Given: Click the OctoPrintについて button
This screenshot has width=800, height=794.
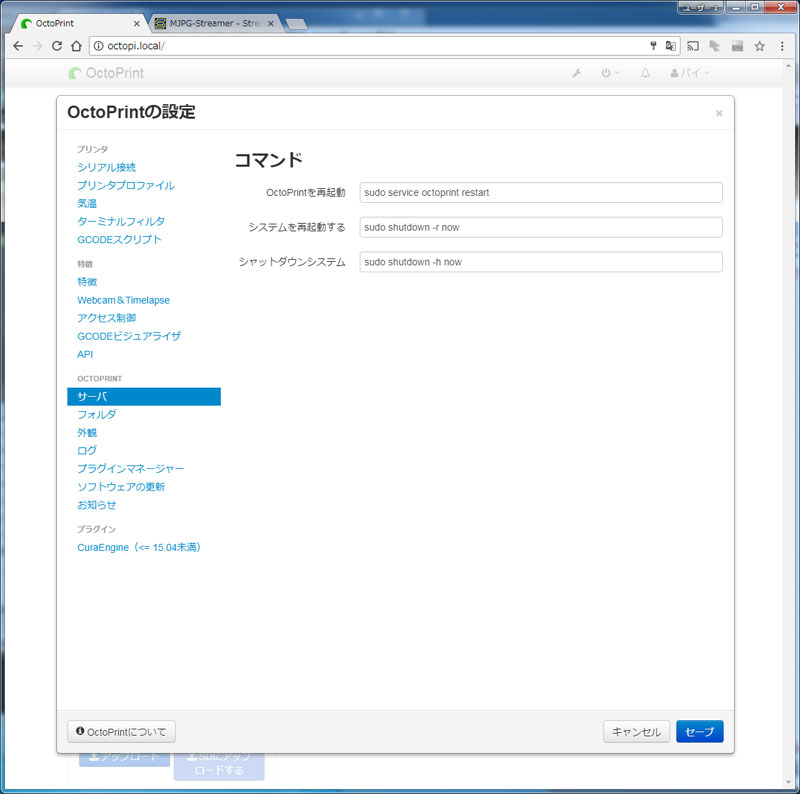Looking at the screenshot, I should tap(121, 732).
